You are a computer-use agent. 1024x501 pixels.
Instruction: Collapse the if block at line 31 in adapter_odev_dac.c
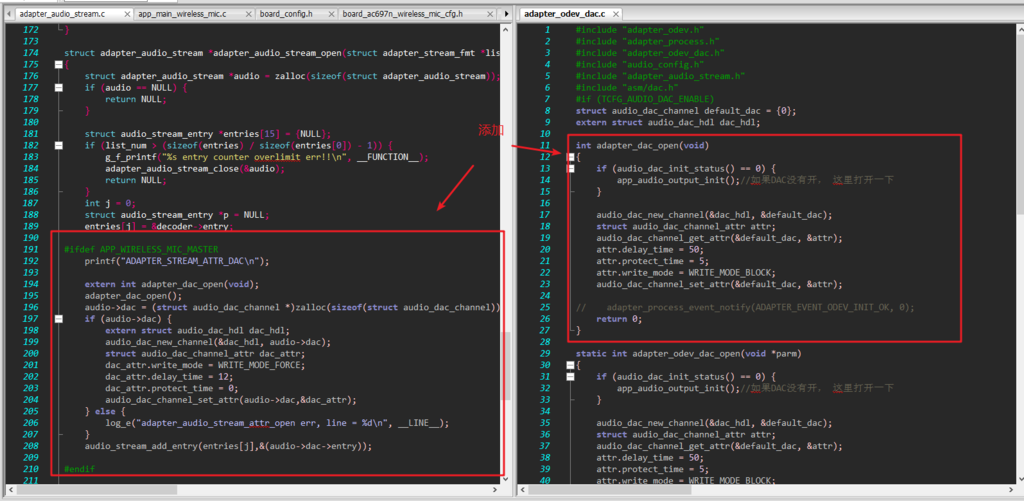point(571,377)
